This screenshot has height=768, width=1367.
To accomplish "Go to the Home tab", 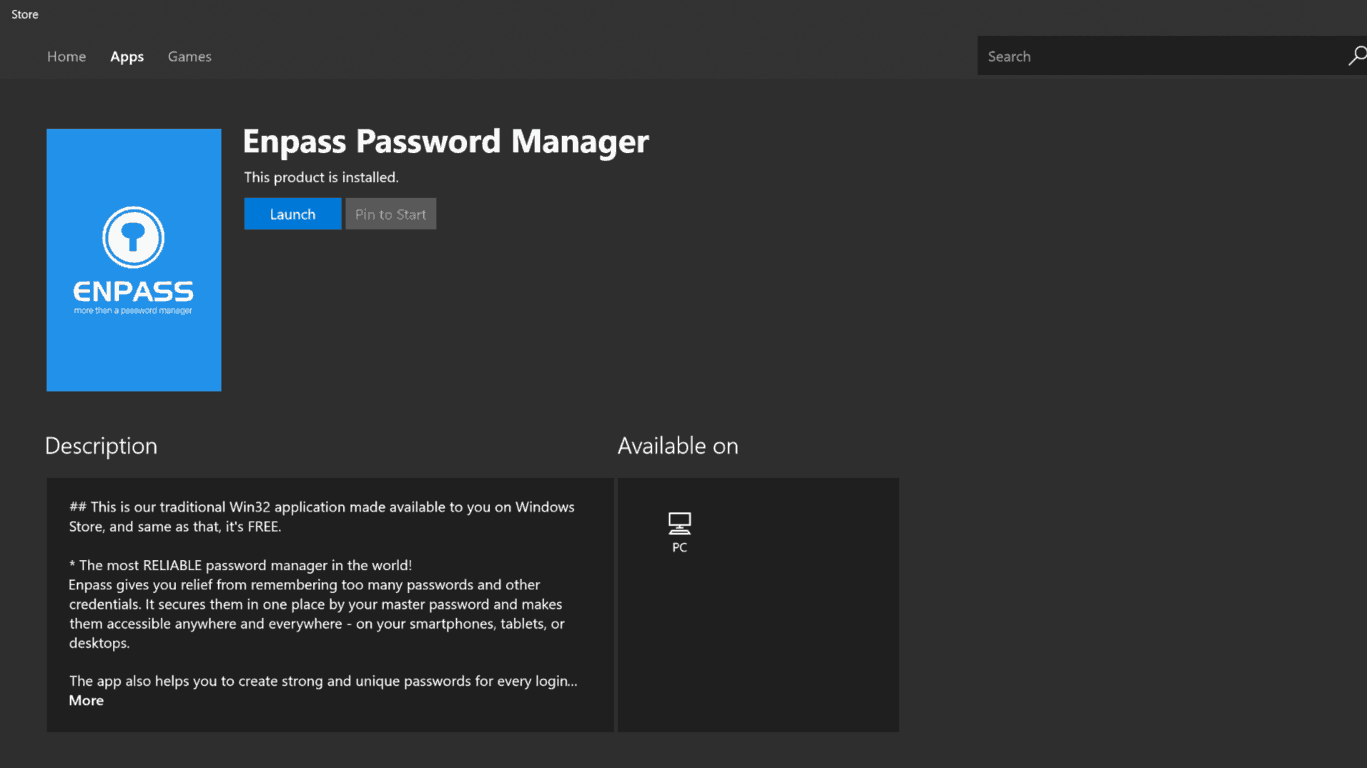I will 66,57.
